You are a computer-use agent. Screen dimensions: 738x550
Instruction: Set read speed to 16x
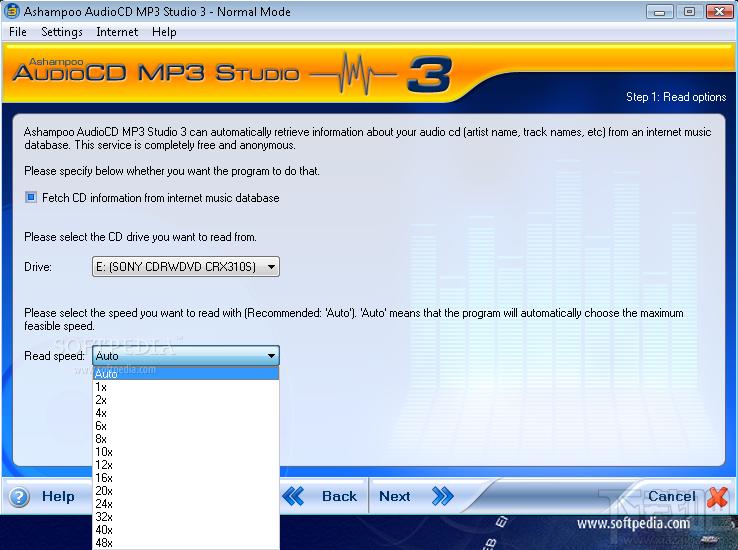[185, 478]
